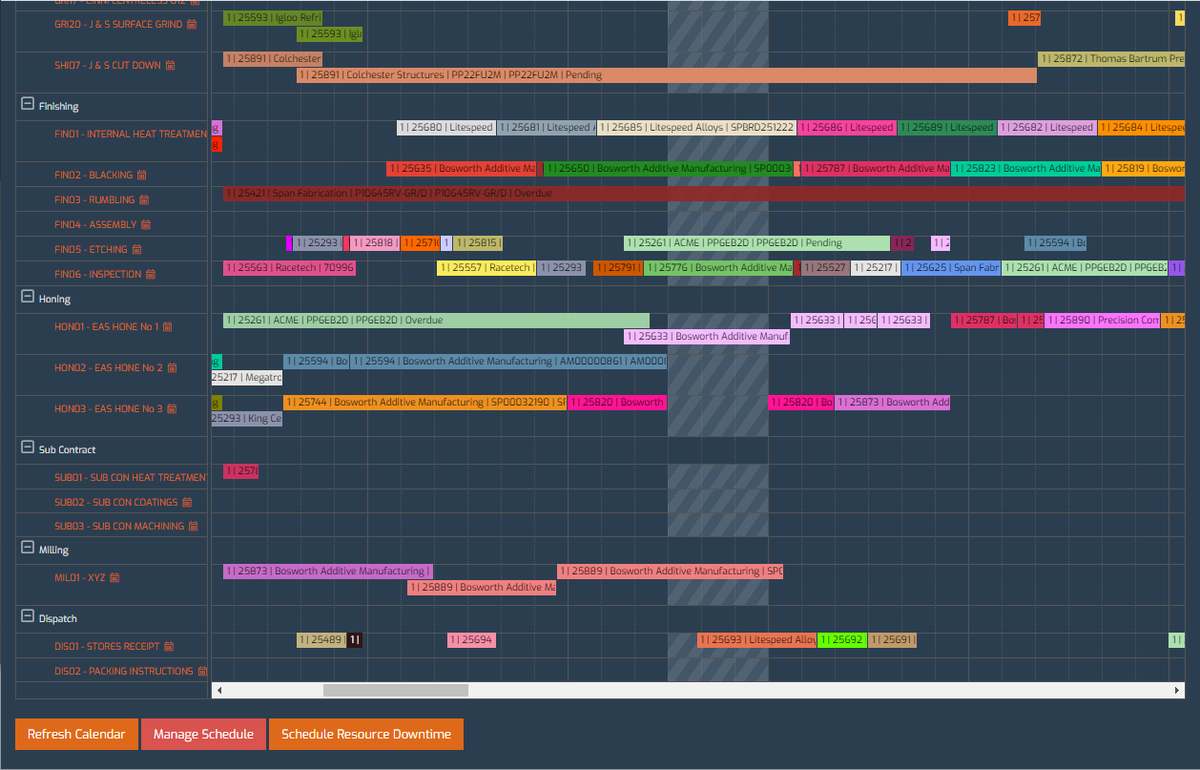The height and width of the screenshot is (770, 1200).
Task: Open calendar icon for MIL01 XYZ
Action: 116,578
